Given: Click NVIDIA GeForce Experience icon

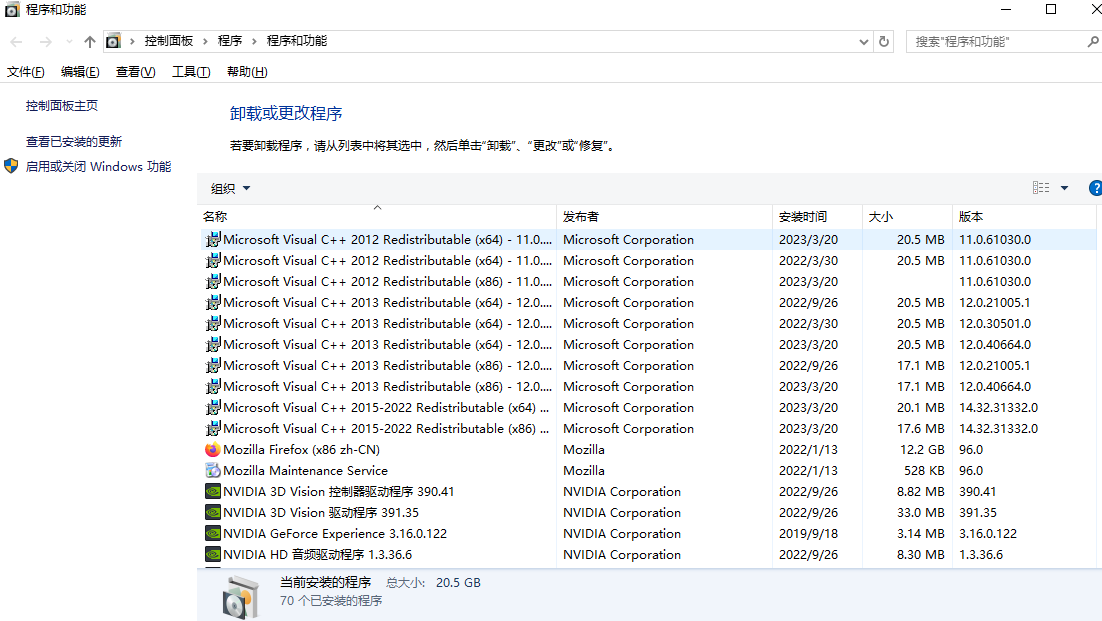Looking at the screenshot, I should click(x=212, y=534).
